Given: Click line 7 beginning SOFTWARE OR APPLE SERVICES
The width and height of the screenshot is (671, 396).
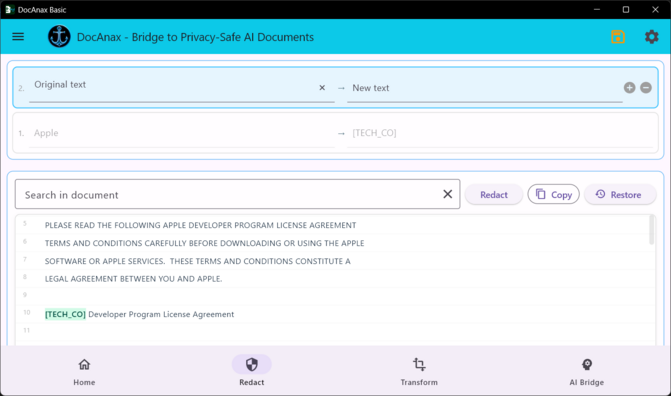Looking at the screenshot, I should click(198, 261).
